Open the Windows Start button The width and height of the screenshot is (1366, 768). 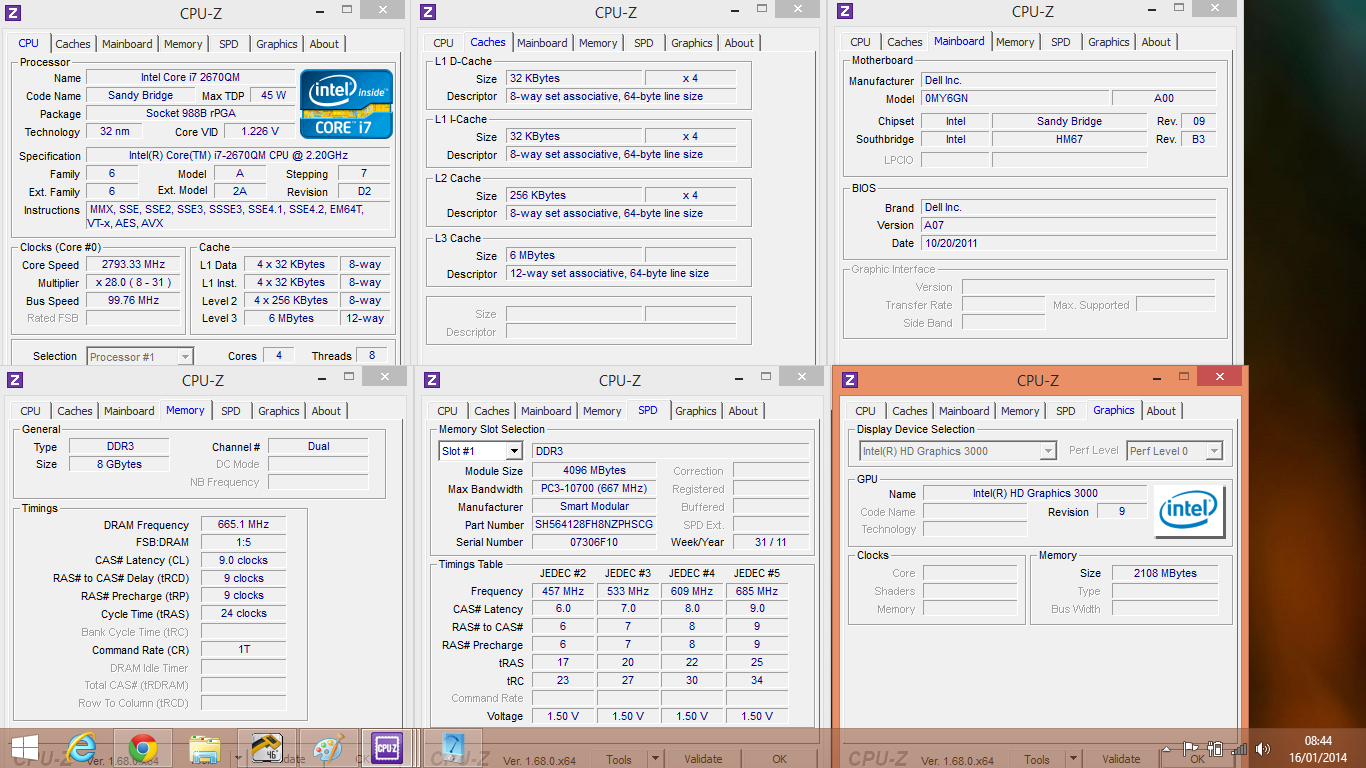point(24,748)
